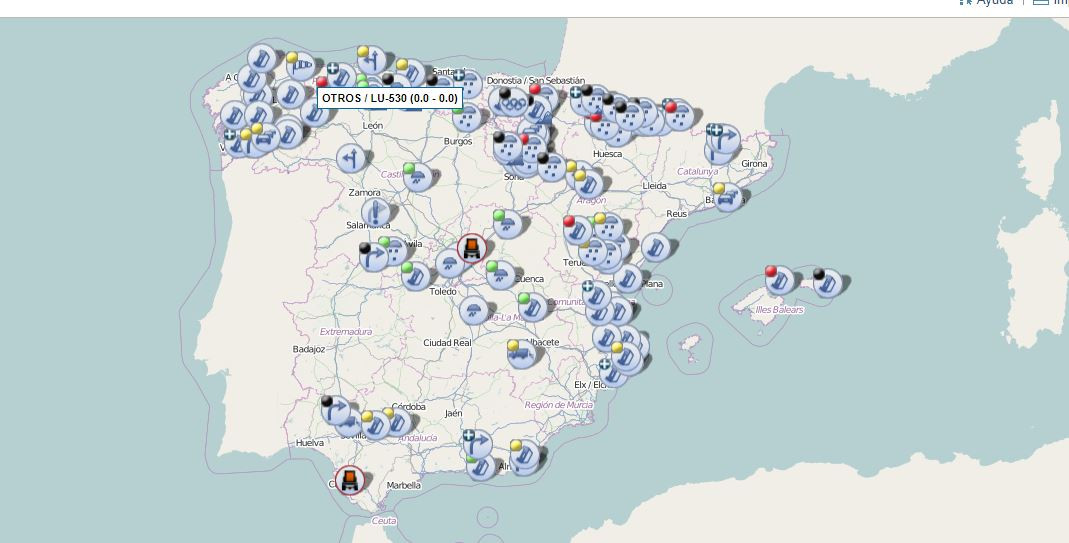Open the Olympic rings event marker

[x=513, y=101]
